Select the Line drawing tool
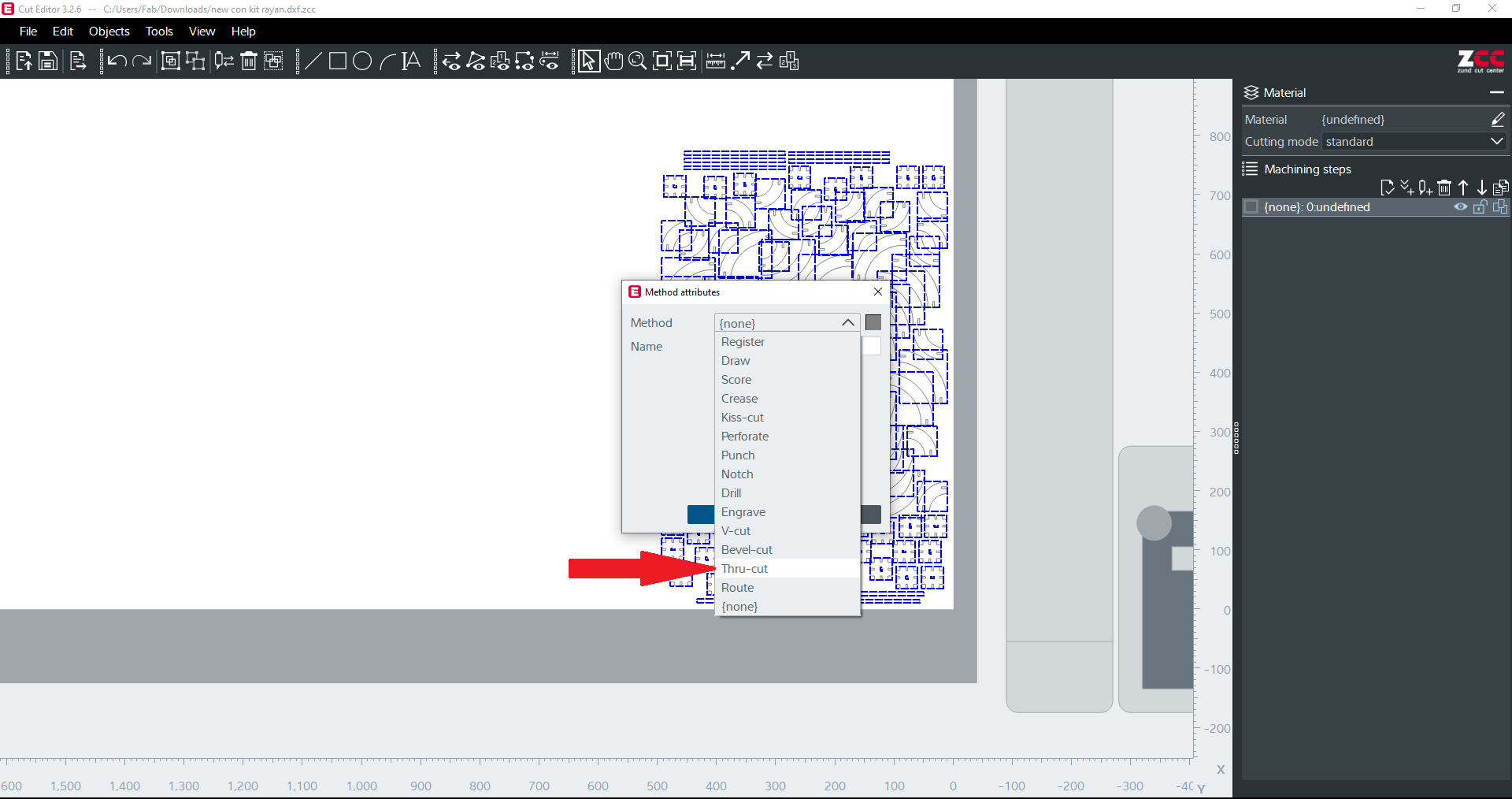The image size is (1512, 799). click(x=313, y=61)
